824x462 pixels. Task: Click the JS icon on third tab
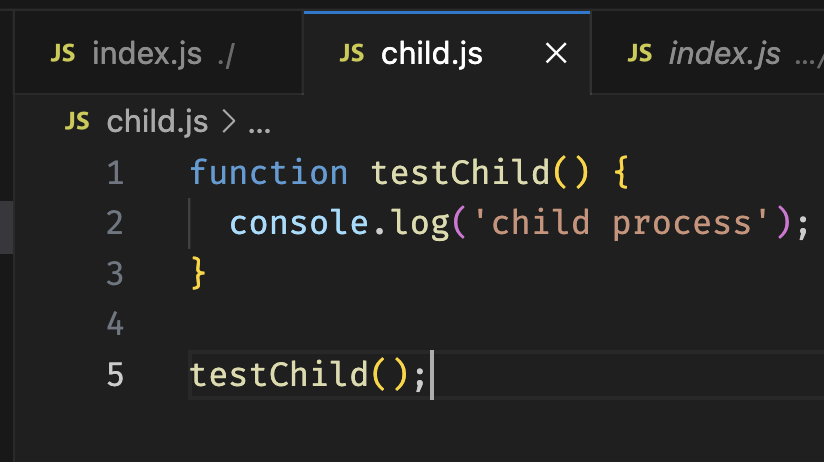(x=640, y=54)
